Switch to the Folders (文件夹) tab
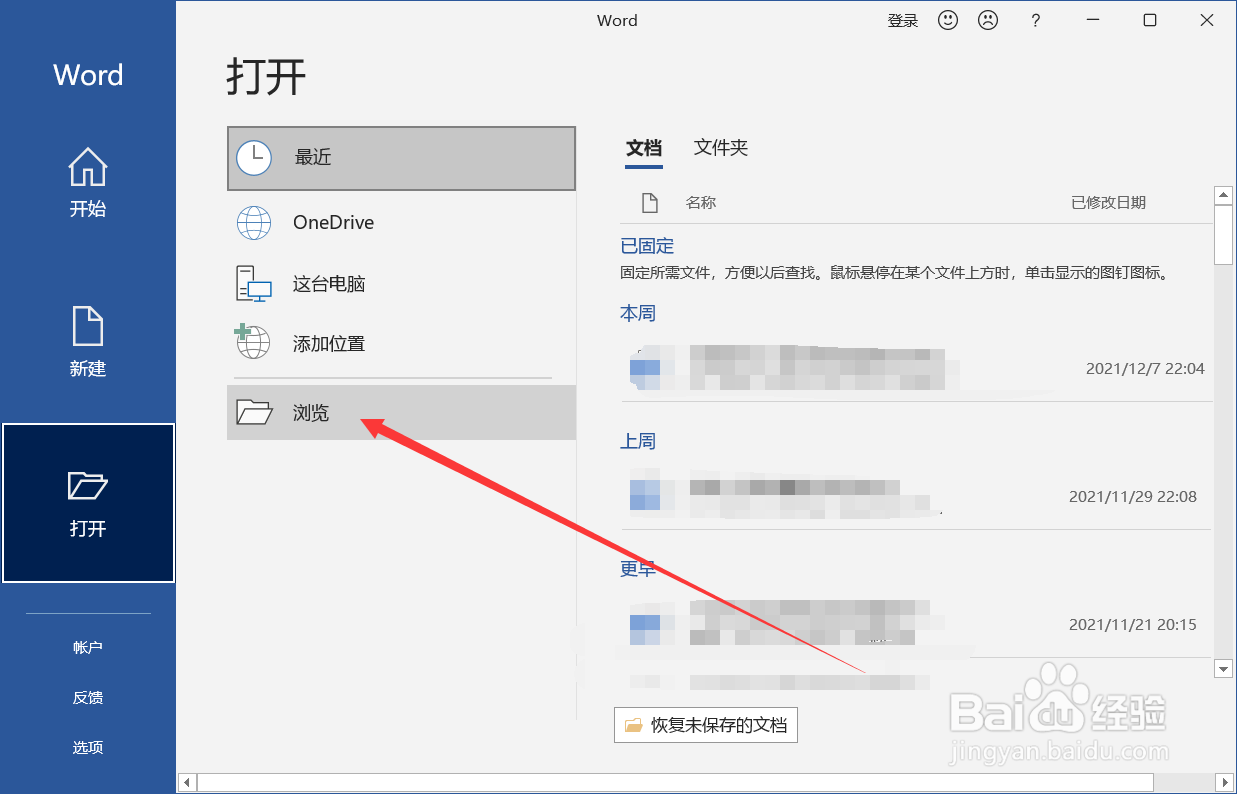 (x=720, y=147)
